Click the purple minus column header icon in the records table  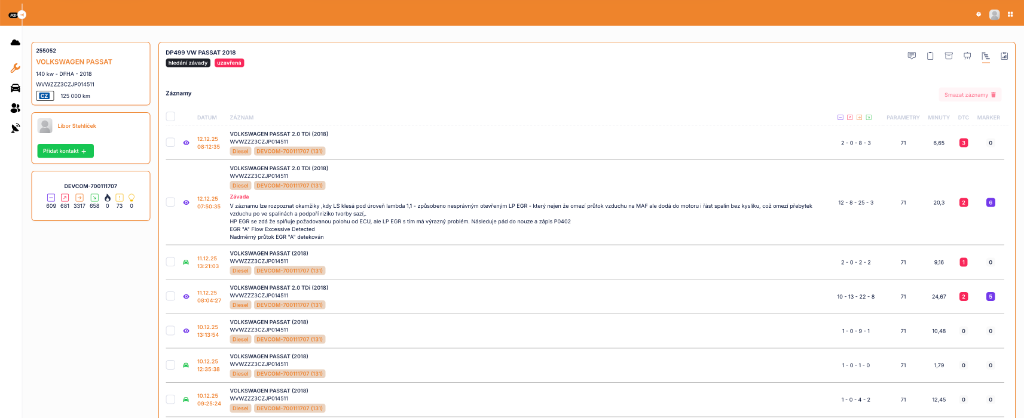click(x=840, y=117)
